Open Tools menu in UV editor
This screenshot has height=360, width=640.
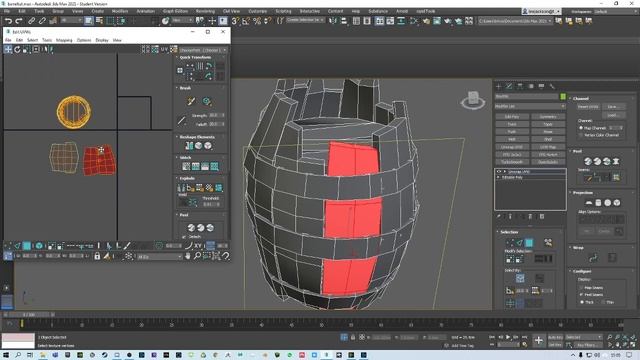point(47,40)
